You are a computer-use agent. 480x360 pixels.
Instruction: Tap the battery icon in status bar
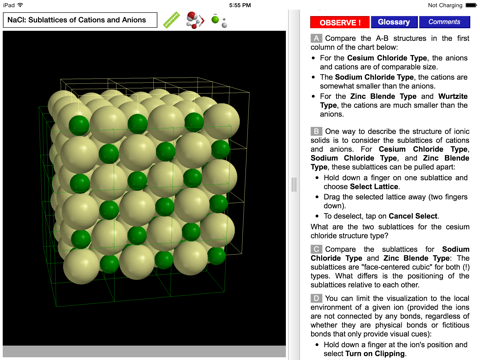tap(471, 5)
